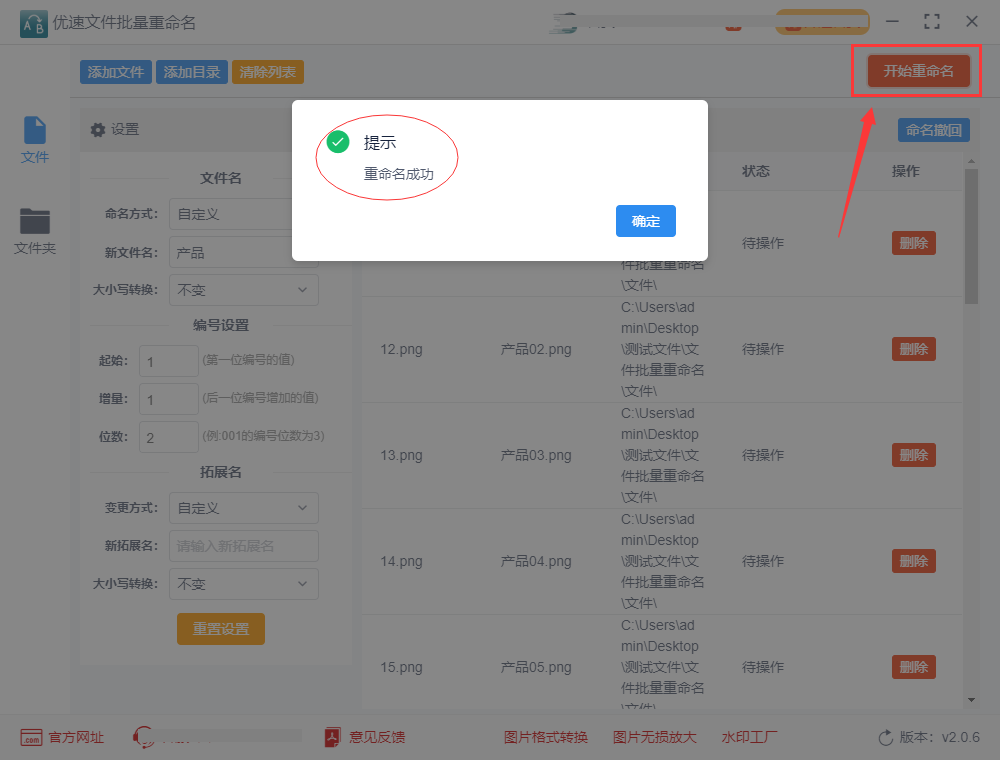Delete the 14.png row
The height and width of the screenshot is (760, 1000).
pos(913,561)
